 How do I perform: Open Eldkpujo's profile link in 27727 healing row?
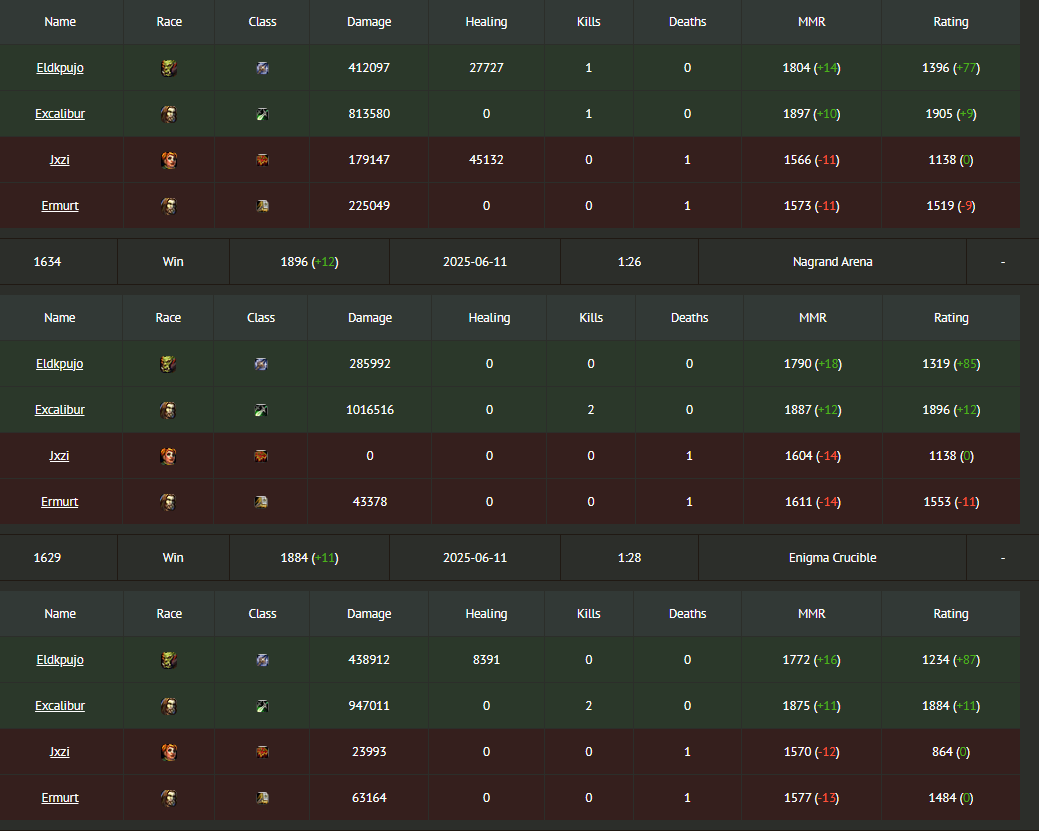[x=60, y=68]
